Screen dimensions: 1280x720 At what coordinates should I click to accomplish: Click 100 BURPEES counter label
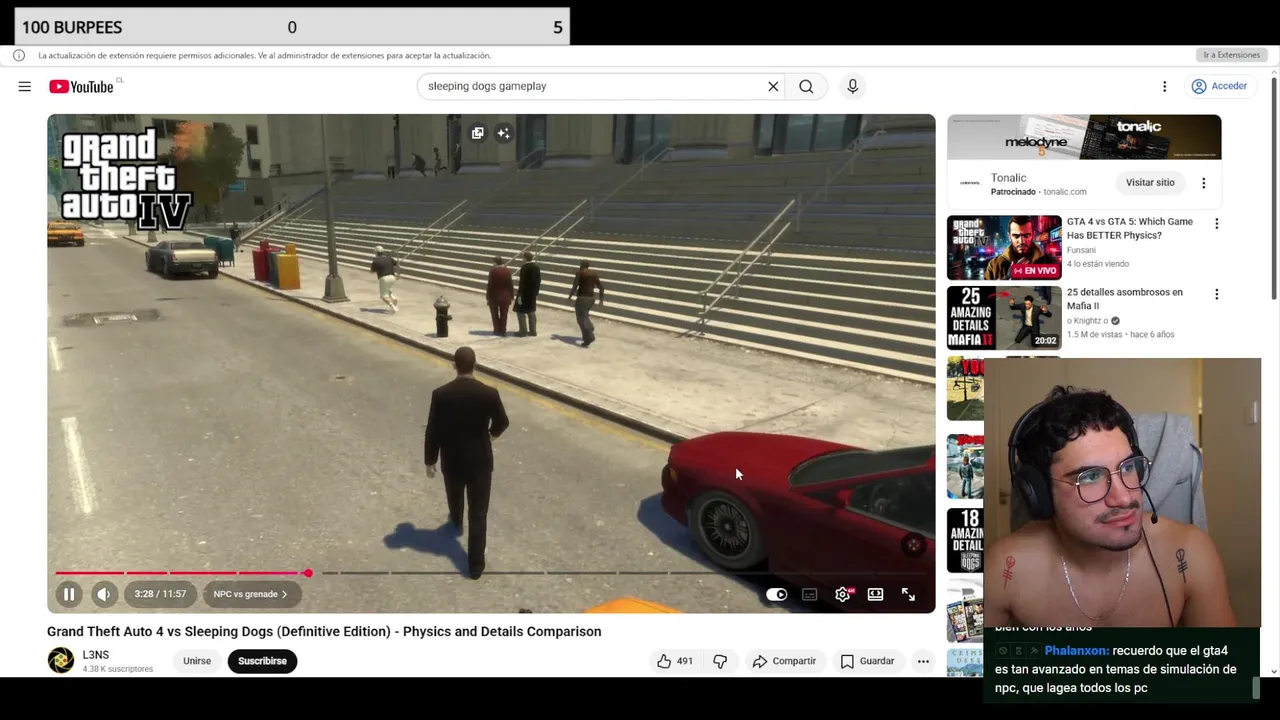tap(72, 27)
